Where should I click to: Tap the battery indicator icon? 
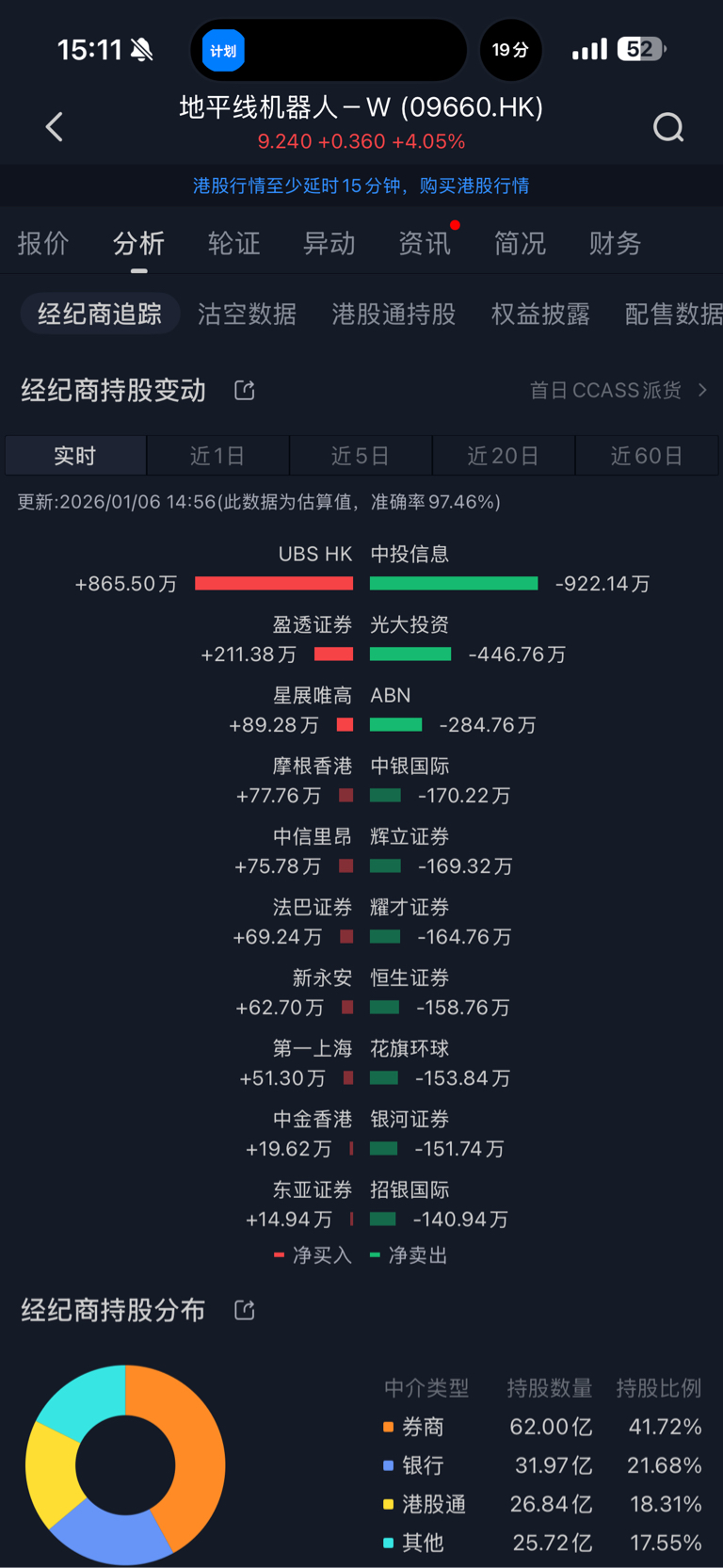pos(641,49)
